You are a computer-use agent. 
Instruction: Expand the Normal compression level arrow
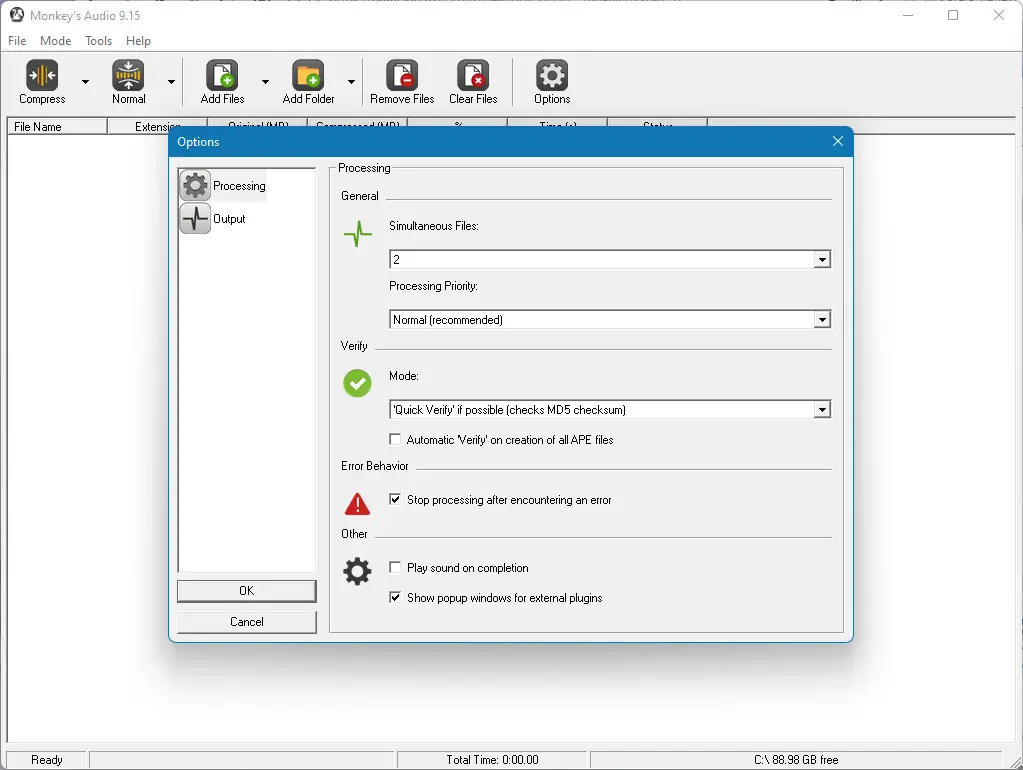pos(172,82)
